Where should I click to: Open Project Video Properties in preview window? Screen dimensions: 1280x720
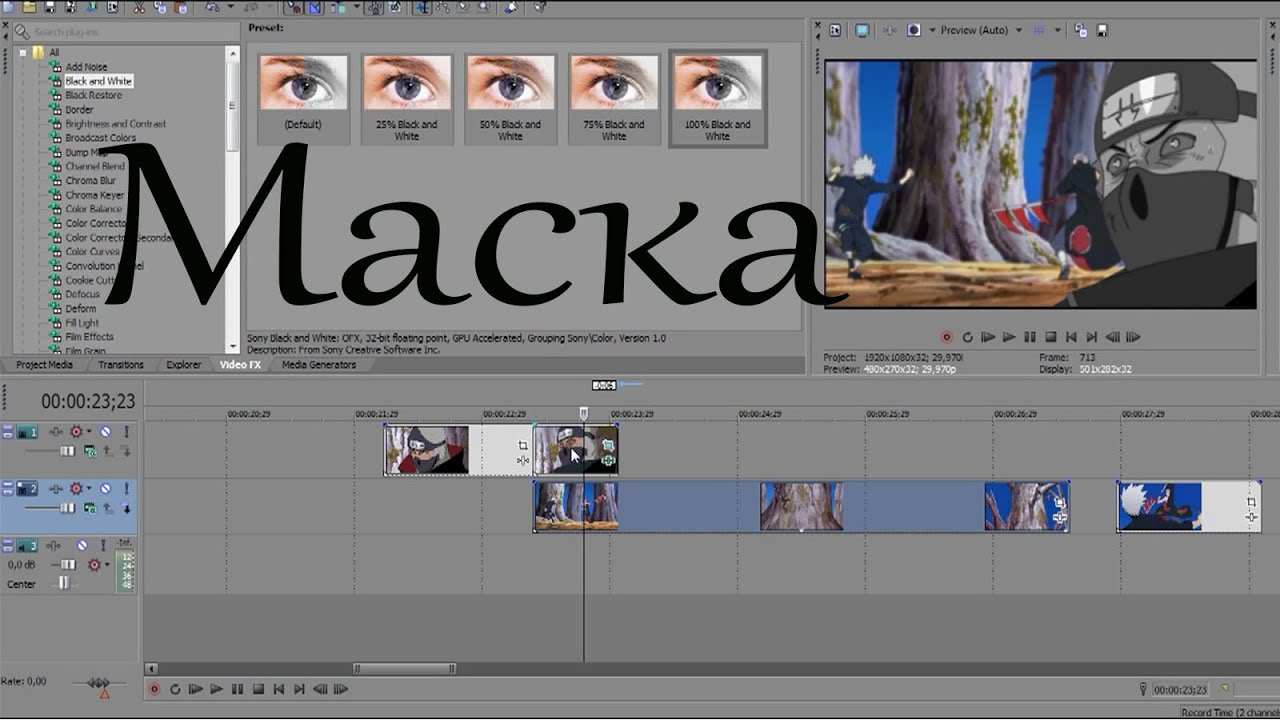[835, 30]
